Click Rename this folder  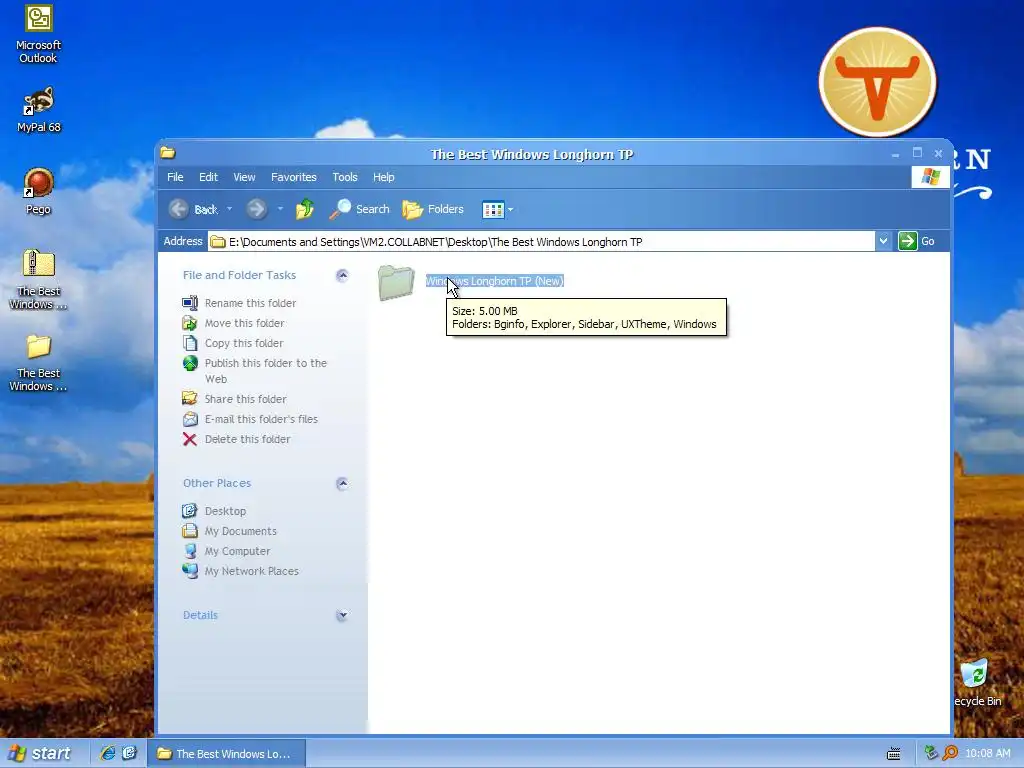pos(239,303)
